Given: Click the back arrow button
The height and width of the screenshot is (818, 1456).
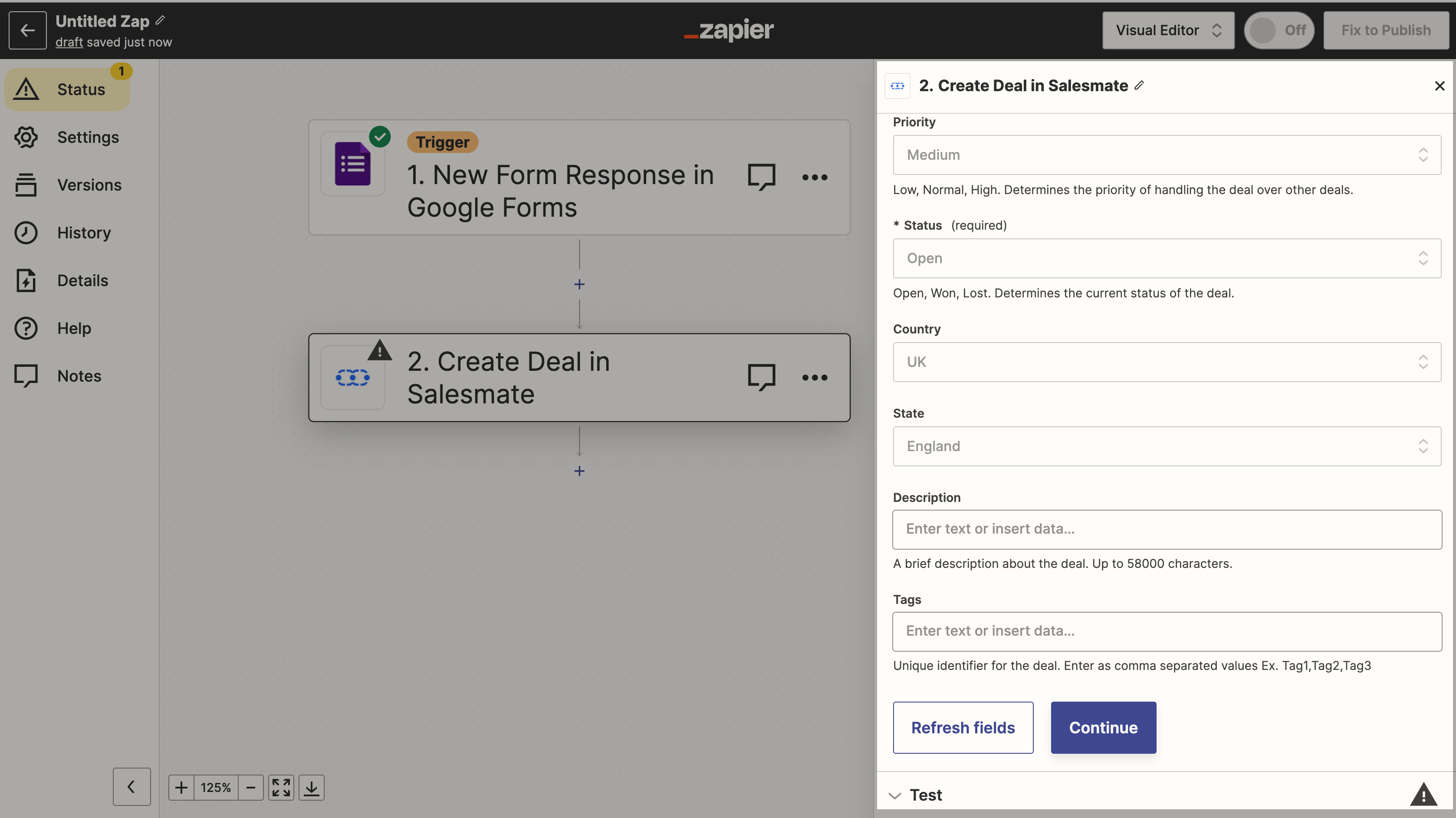Looking at the screenshot, I should pos(28,30).
